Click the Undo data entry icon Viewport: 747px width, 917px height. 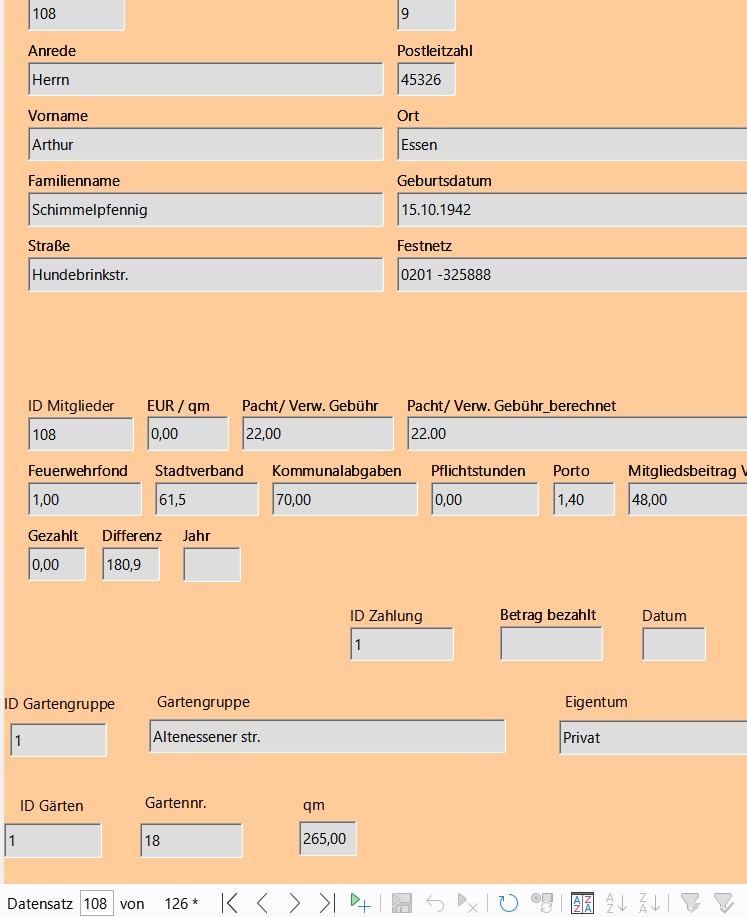[435, 903]
